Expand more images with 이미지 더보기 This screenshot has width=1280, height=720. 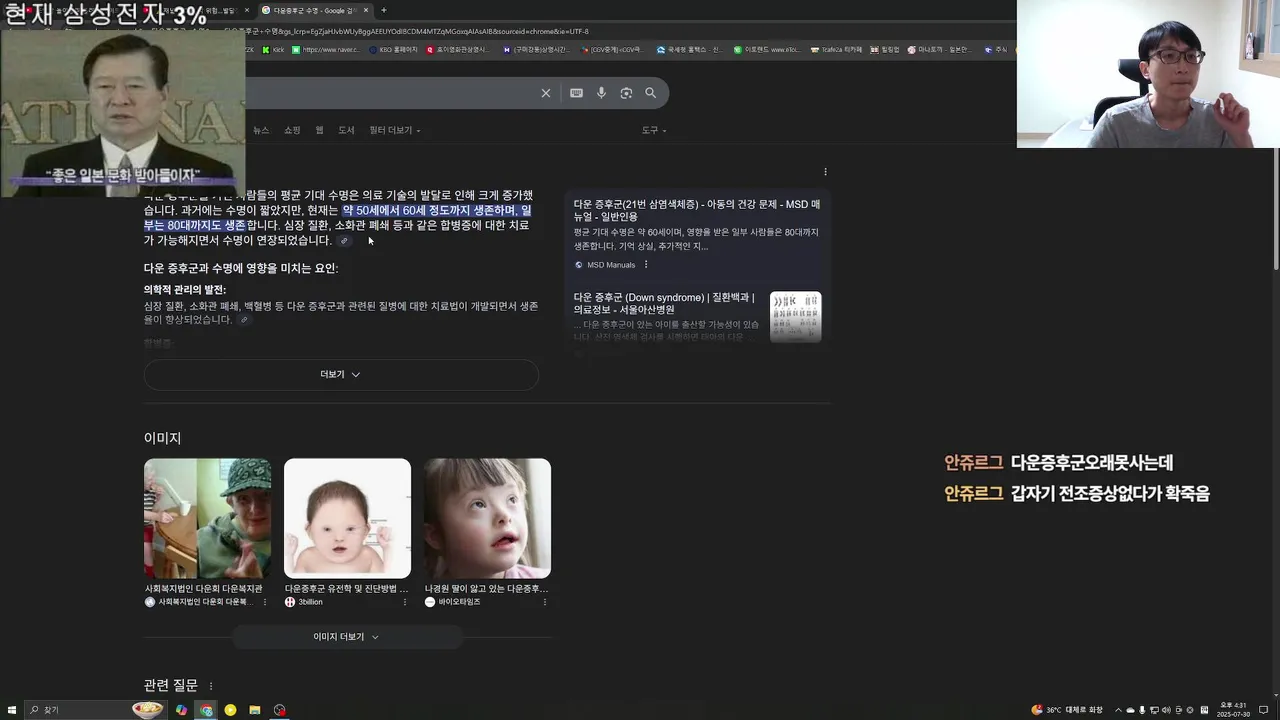coord(346,637)
